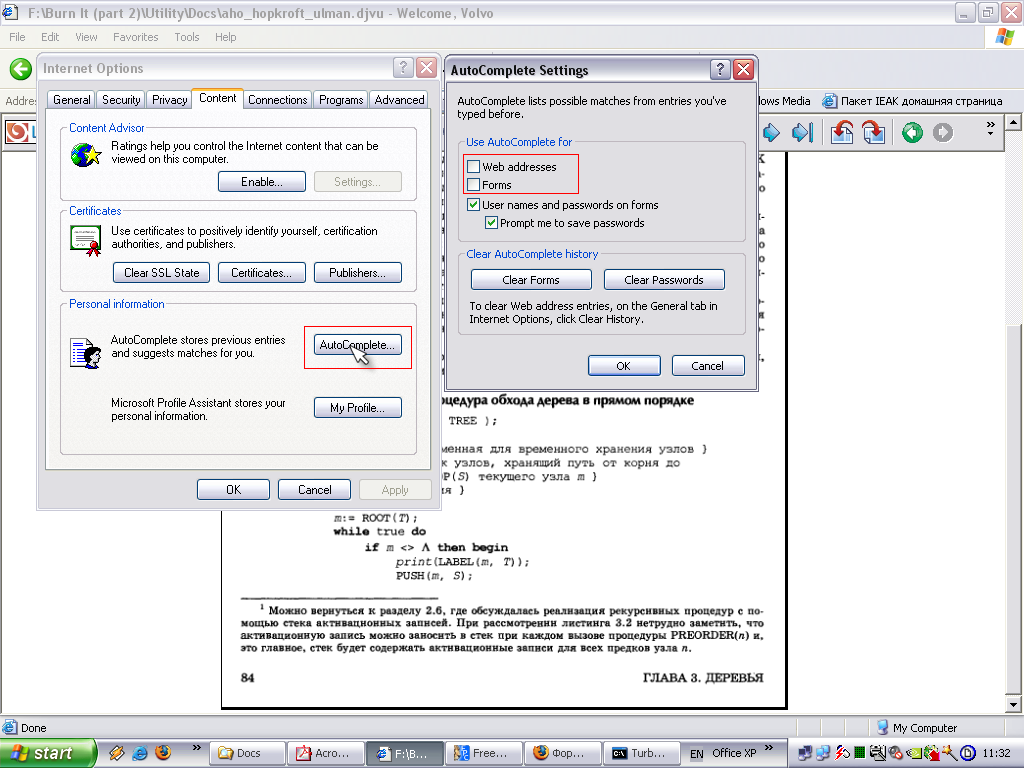Toggle Prompt me to save passwords
1024x768 pixels.
pyautogui.click(x=491, y=223)
